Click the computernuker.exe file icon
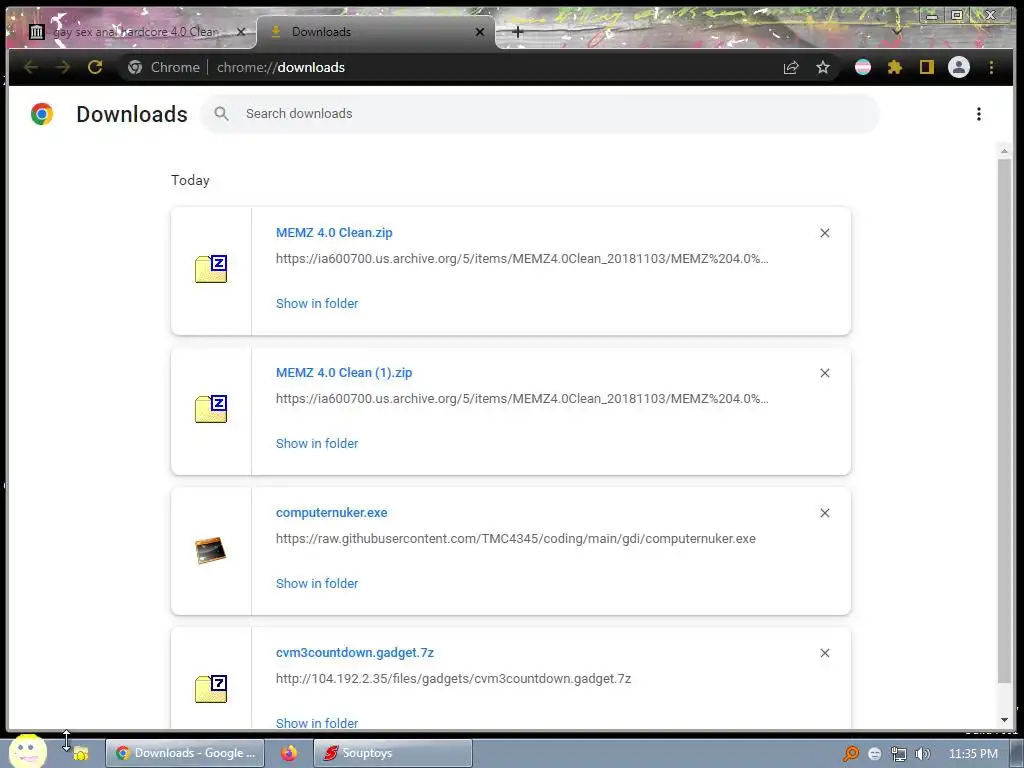1024x768 pixels. click(x=210, y=550)
